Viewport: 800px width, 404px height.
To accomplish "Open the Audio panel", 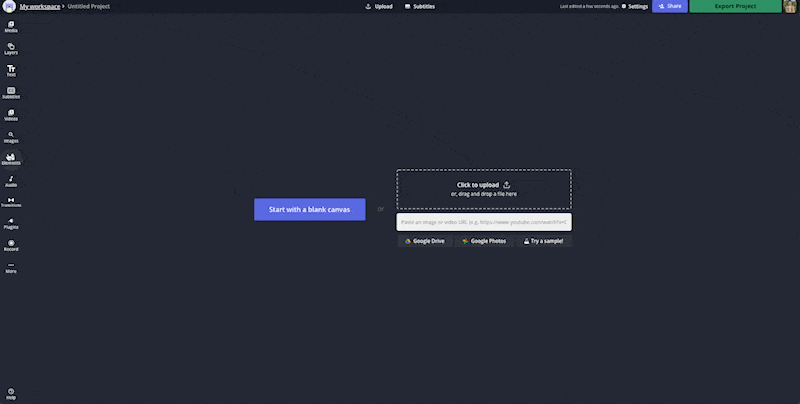I will point(11,181).
